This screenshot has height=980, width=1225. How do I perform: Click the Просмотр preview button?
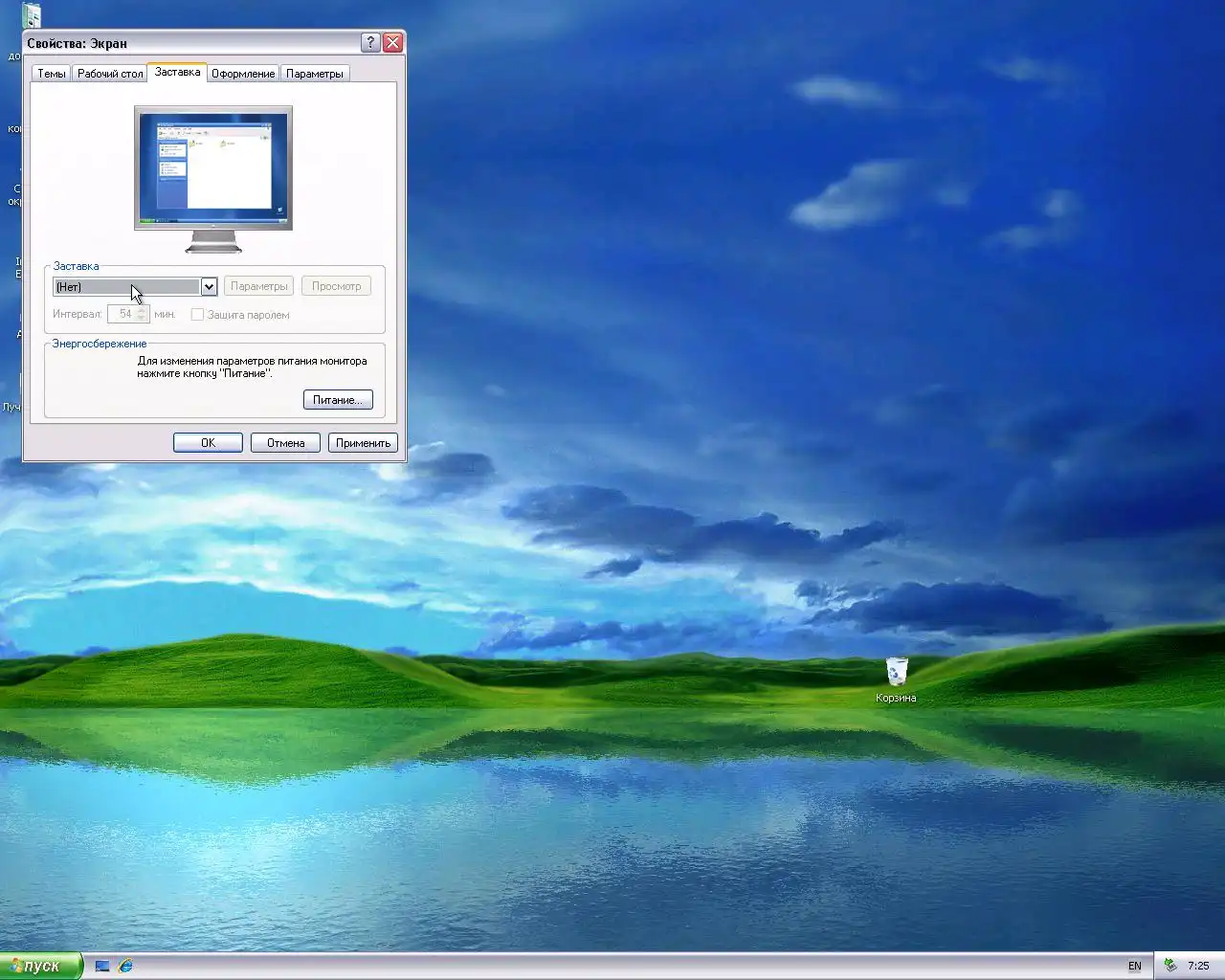[x=336, y=286]
